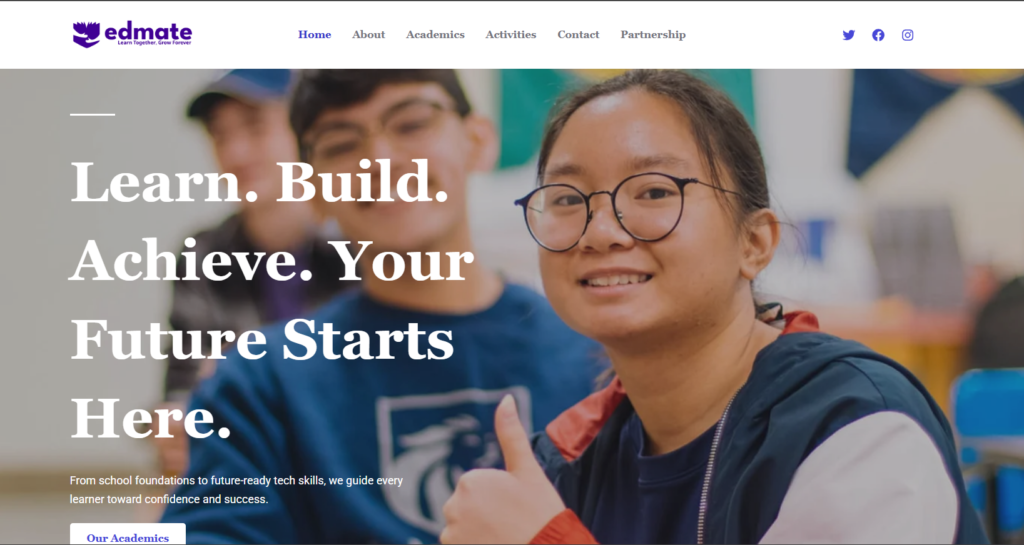Open the About page from navigation
The height and width of the screenshot is (545, 1024).
coord(368,35)
